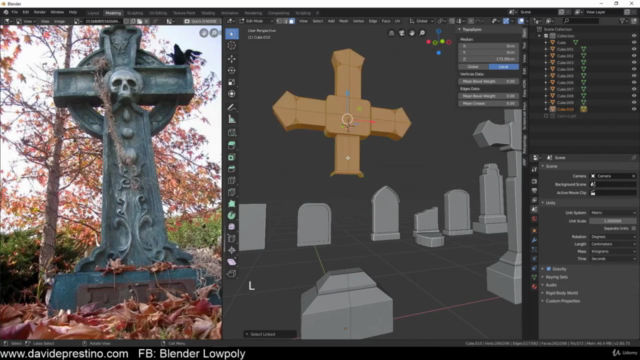Select the Move tool in viewport toolbar

click(231, 59)
